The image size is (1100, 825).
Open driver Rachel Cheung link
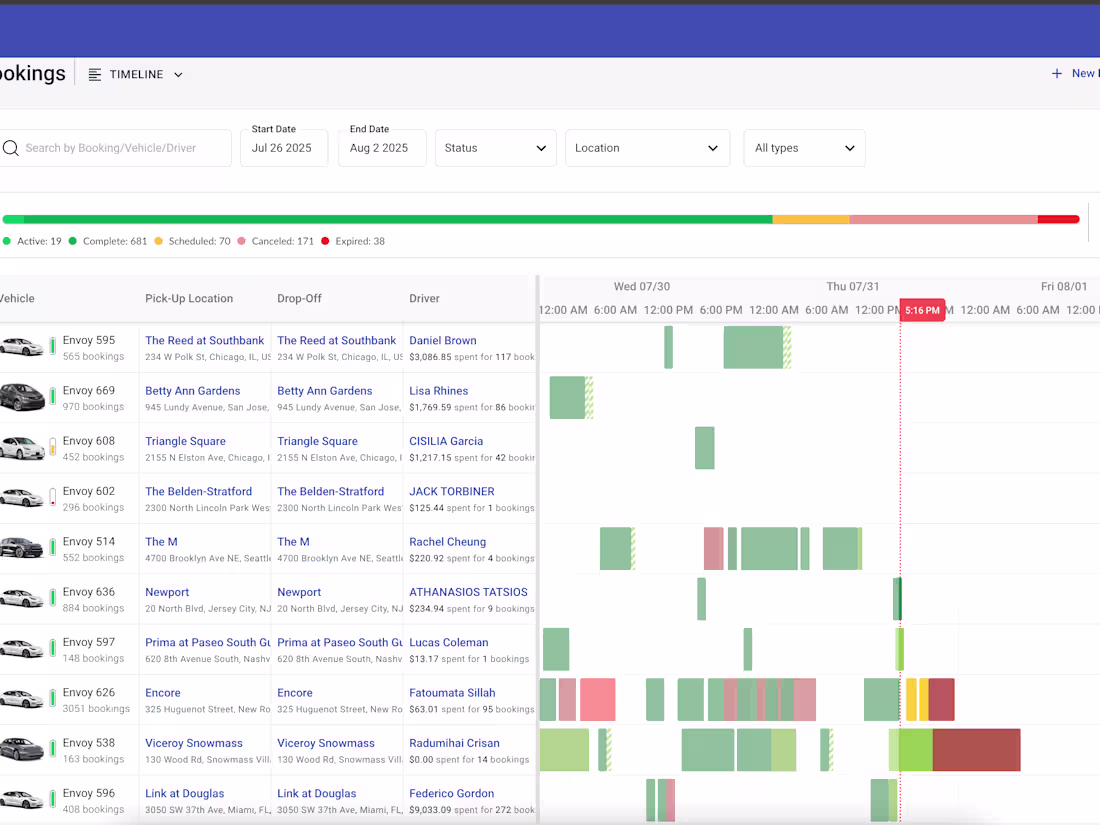point(448,542)
